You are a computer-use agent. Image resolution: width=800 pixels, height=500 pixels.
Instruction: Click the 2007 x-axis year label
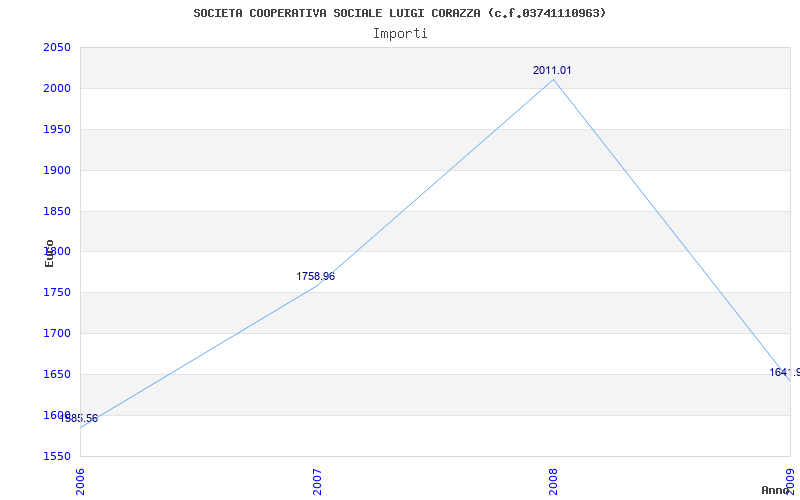coord(317,482)
